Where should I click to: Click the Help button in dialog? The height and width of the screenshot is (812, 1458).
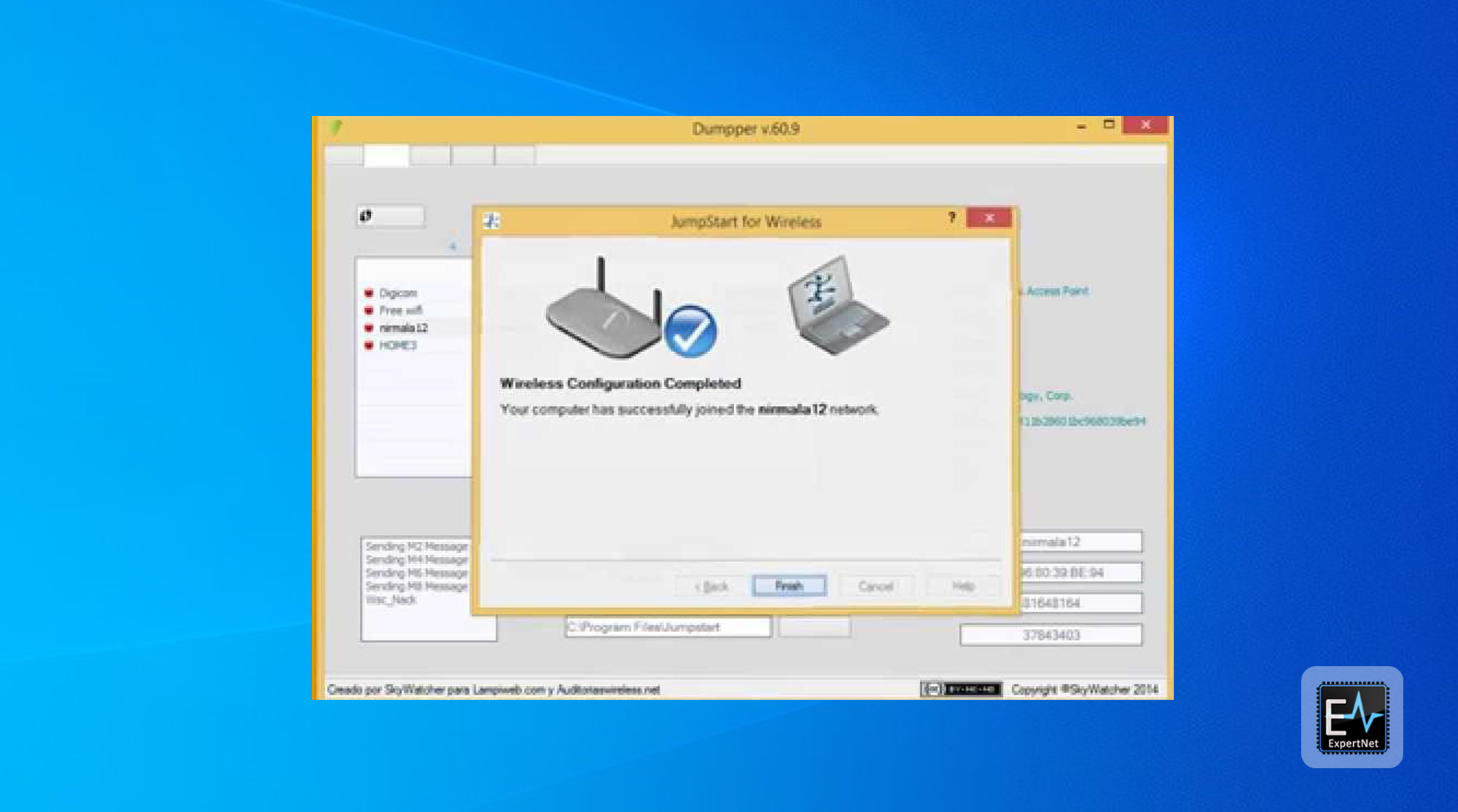(x=962, y=586)
